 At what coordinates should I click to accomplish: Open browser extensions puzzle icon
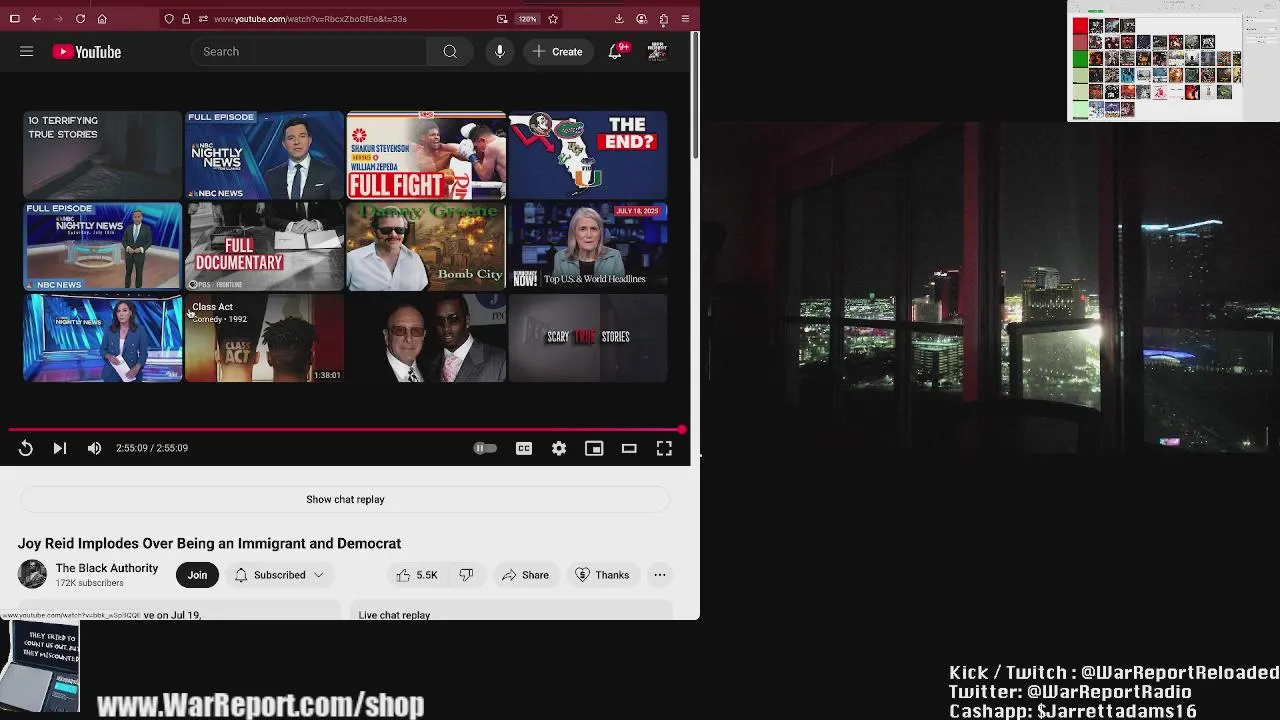tap(663, 18)
